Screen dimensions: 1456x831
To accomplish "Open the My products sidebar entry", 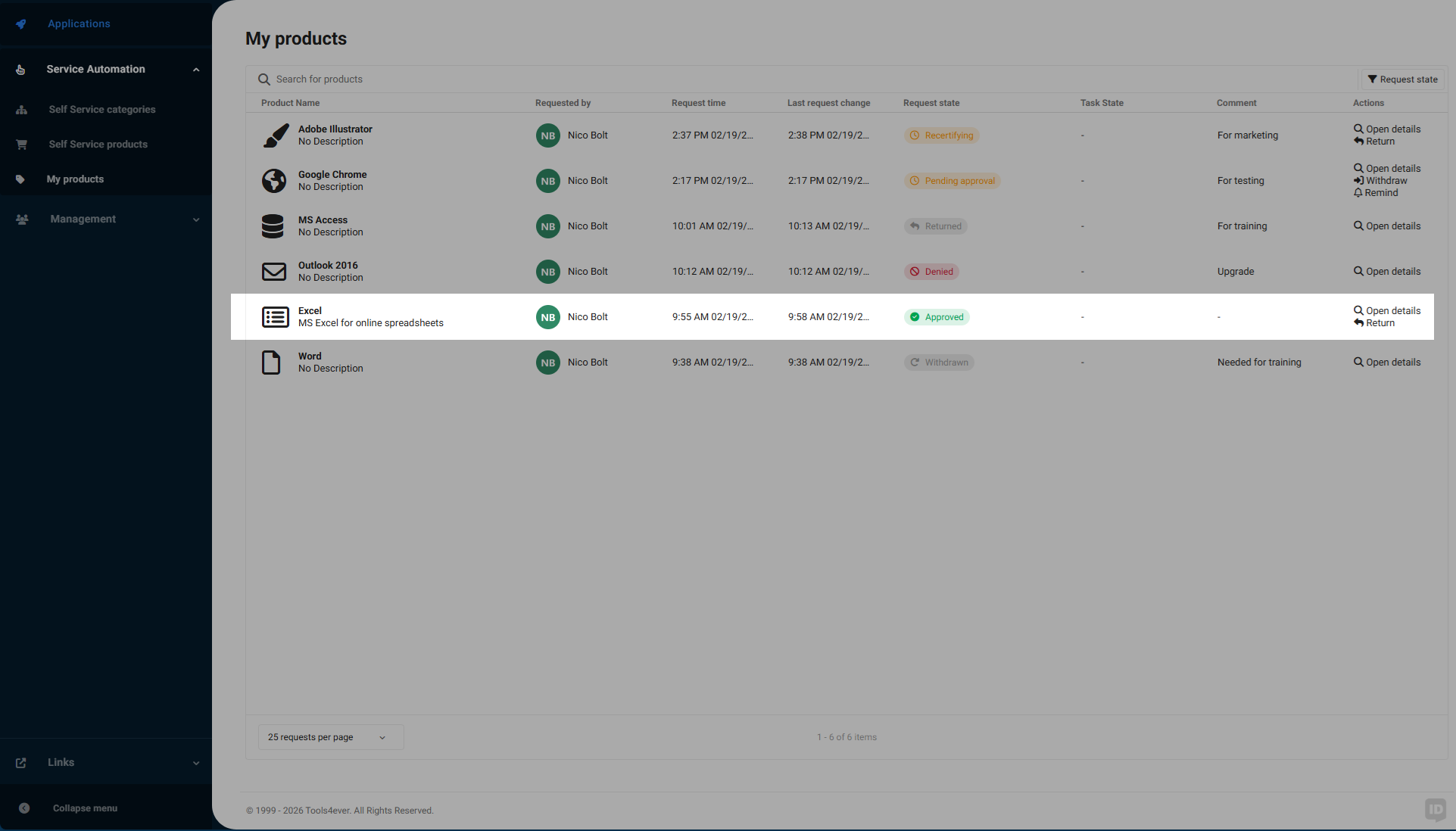I will point(75,179).
